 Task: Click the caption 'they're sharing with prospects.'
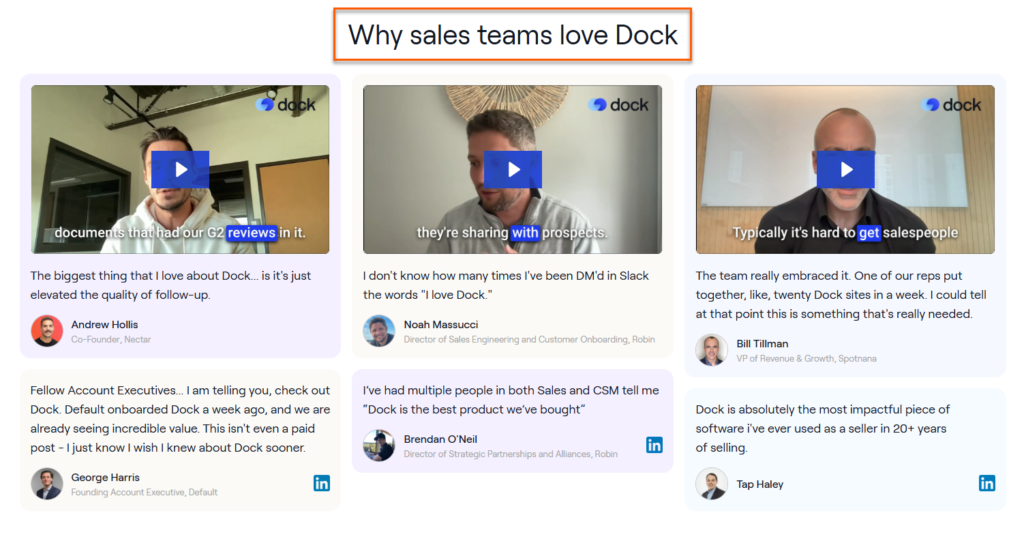[x=512, y=233]
